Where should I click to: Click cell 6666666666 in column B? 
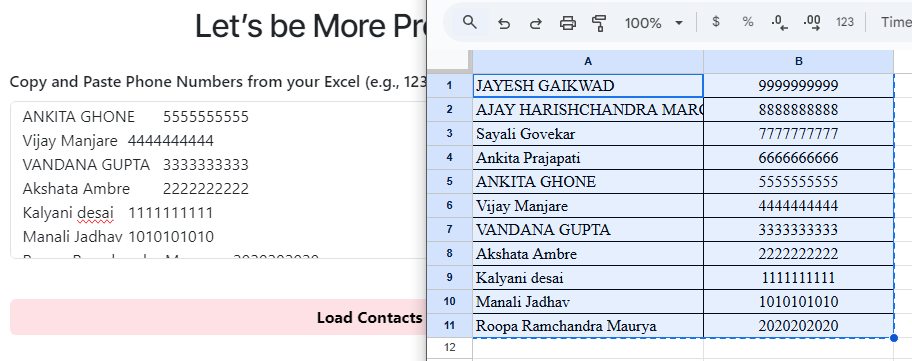[799, 158]
